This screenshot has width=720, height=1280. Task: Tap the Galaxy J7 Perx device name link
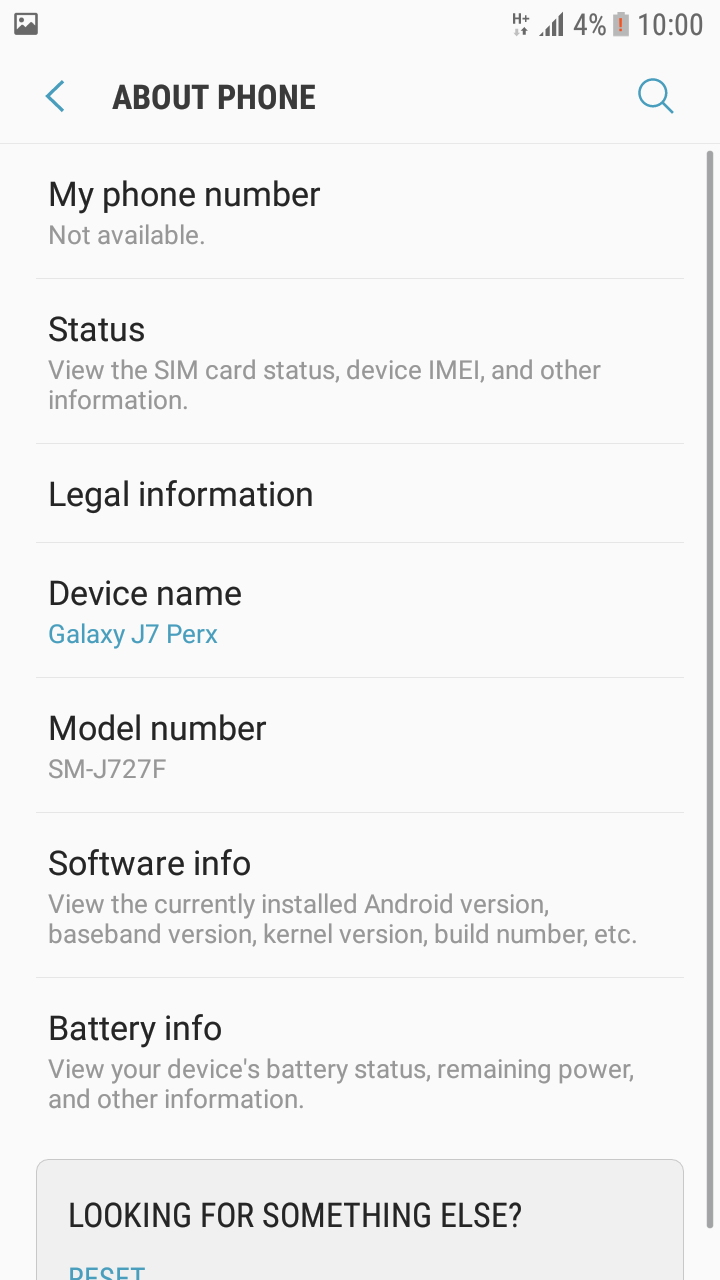(x=133, y=634)
